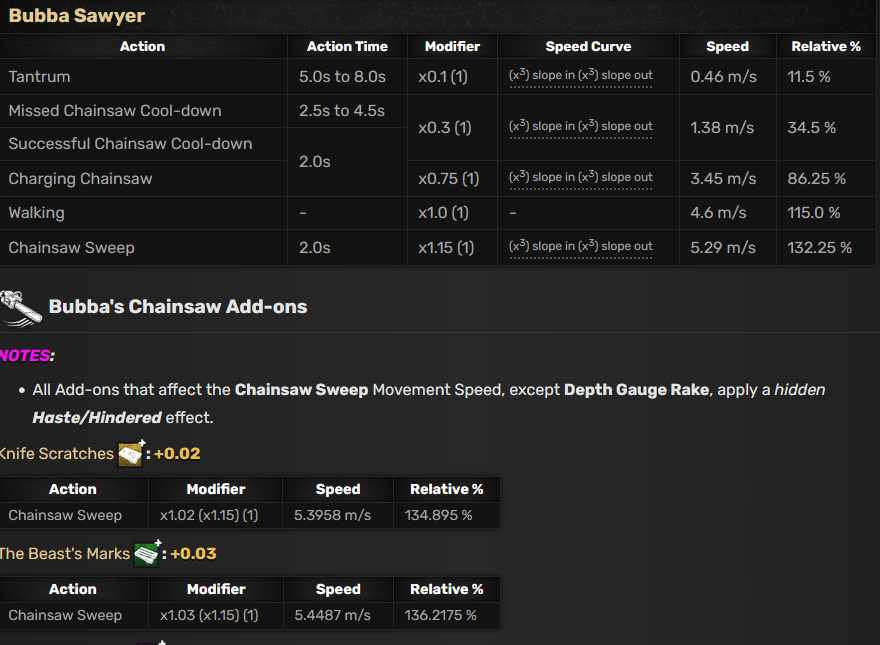Screen dimensions: 880x645
Task: Follow the Knife Scratches link
Action: 56,454
